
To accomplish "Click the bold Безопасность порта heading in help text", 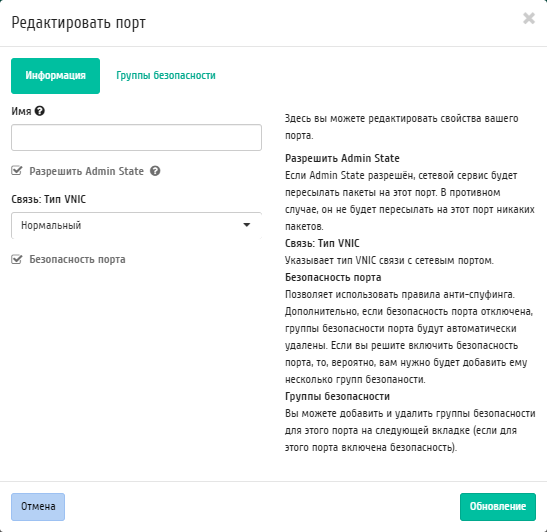I will click(x=333, y=277).
